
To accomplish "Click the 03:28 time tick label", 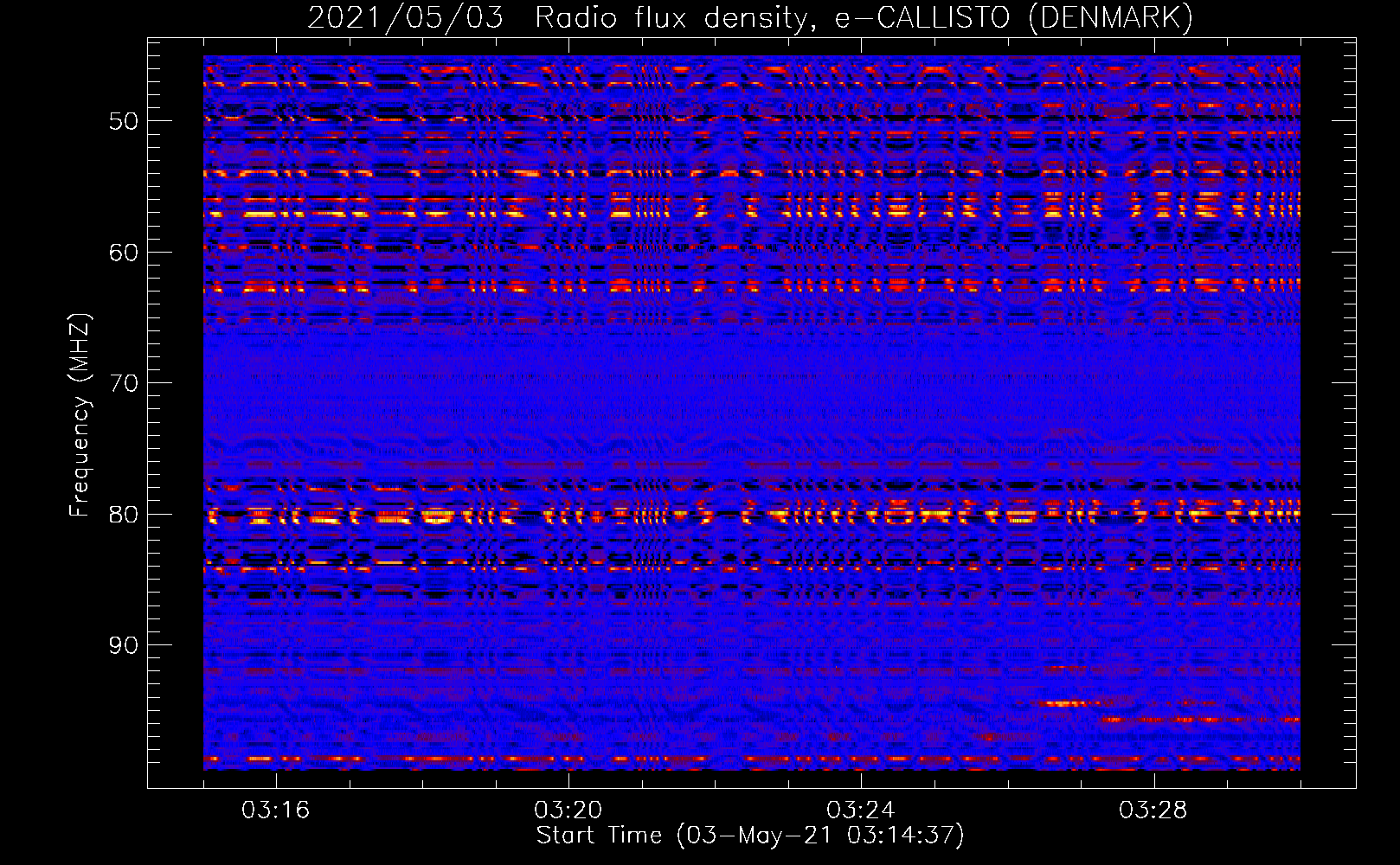I will tap(1153, 811).
